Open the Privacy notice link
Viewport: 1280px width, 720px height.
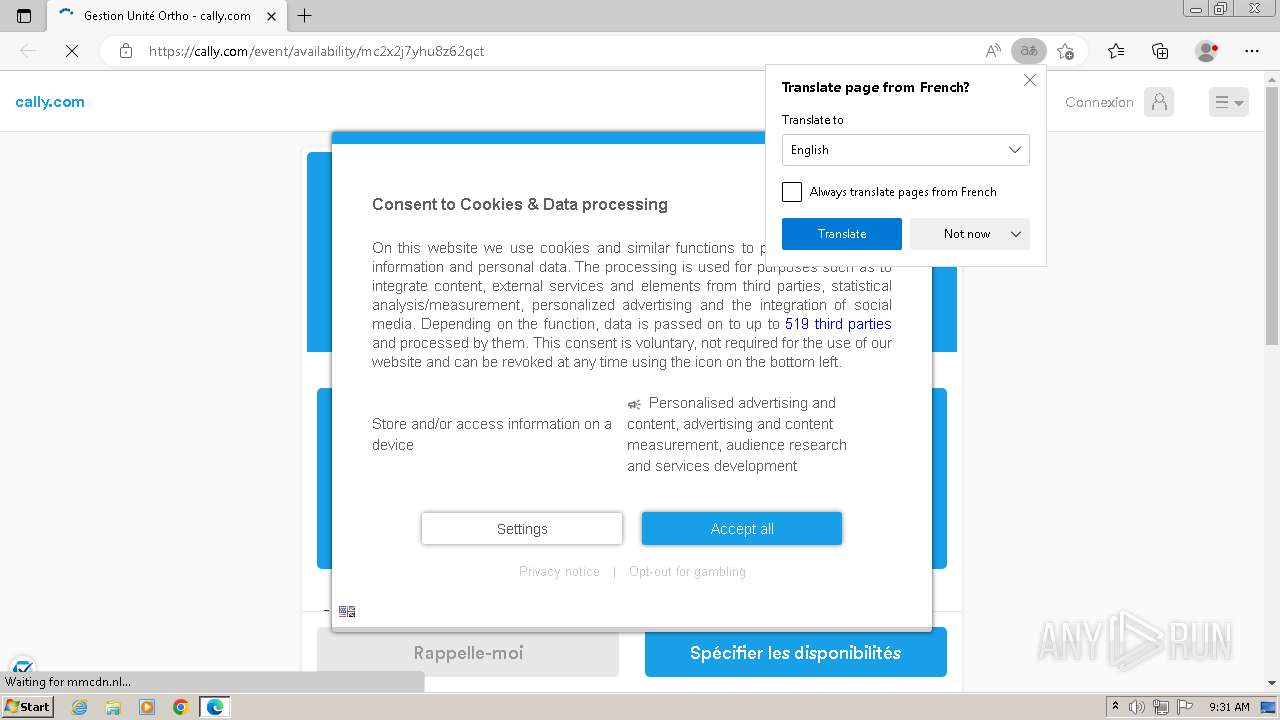[559, 572]
